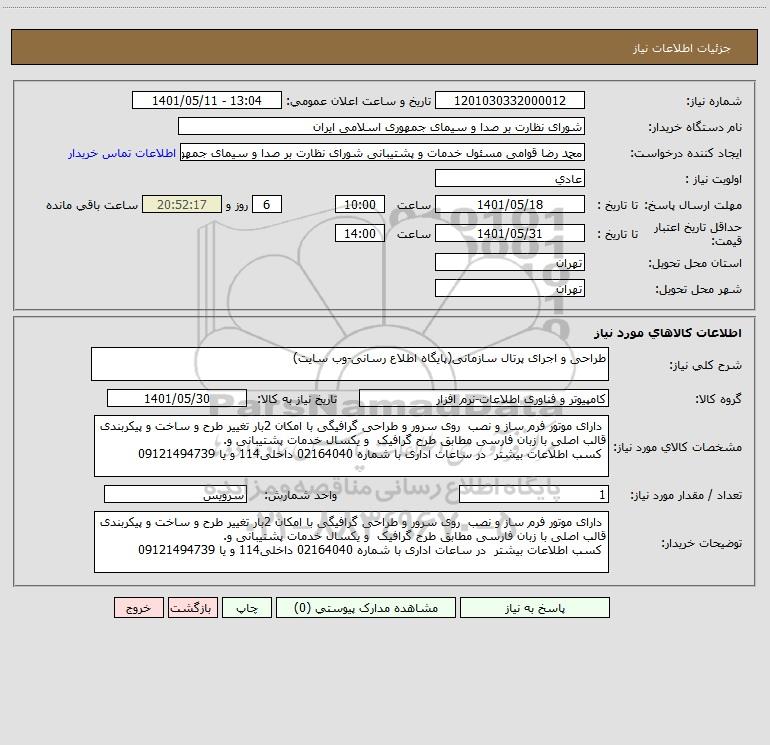Click the بازگشت back button

pyautogui.click(x=192, y=608)
